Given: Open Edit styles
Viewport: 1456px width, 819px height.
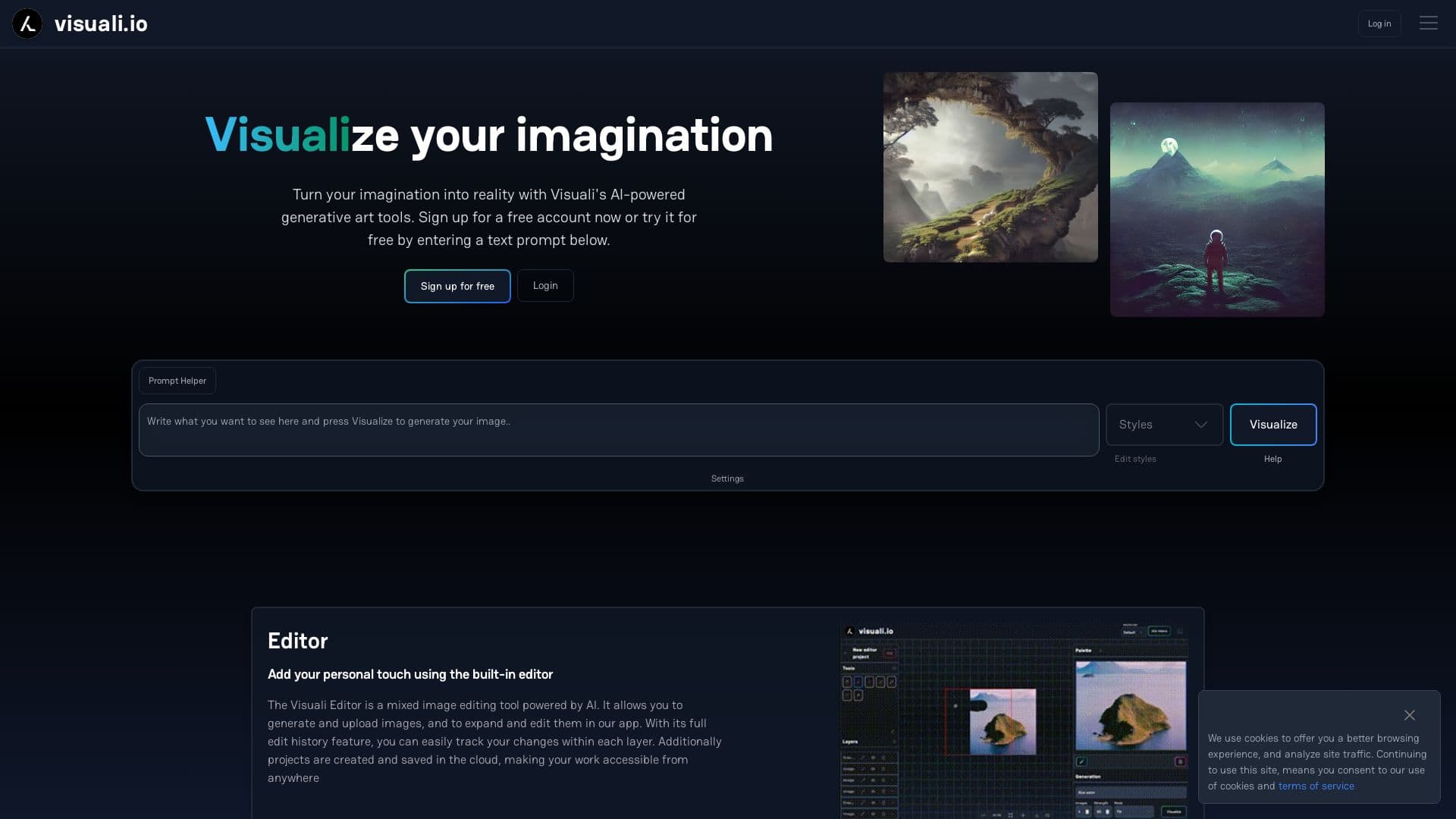Looking at the screenshot, I should click(x=1134, y=459).
